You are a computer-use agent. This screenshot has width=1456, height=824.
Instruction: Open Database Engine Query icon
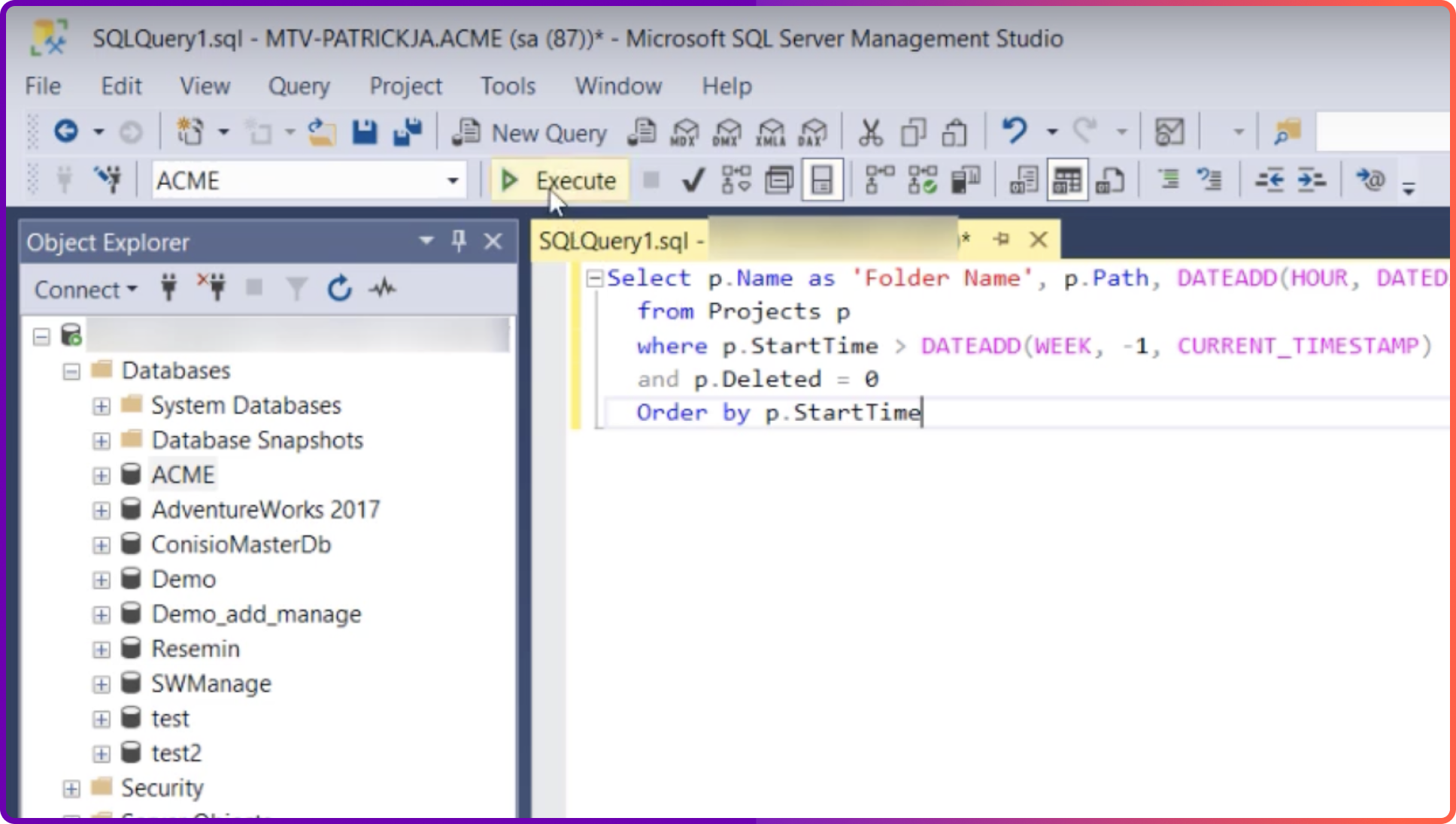tap(642, 132)
